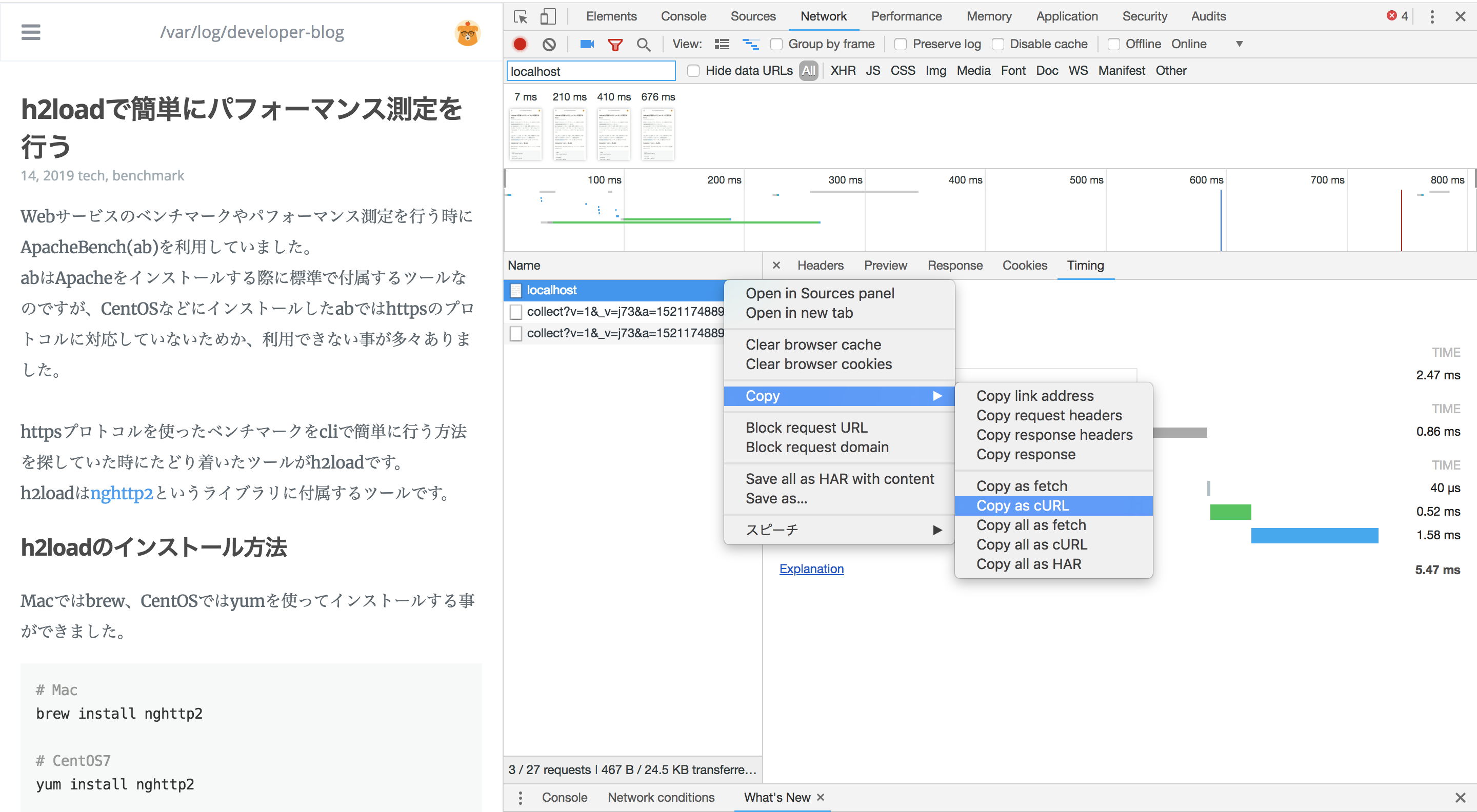Image resolution: width=1477 pixels, height=812 pixels.
Task: Close the request details pane
Action: (x=776, y=266)
